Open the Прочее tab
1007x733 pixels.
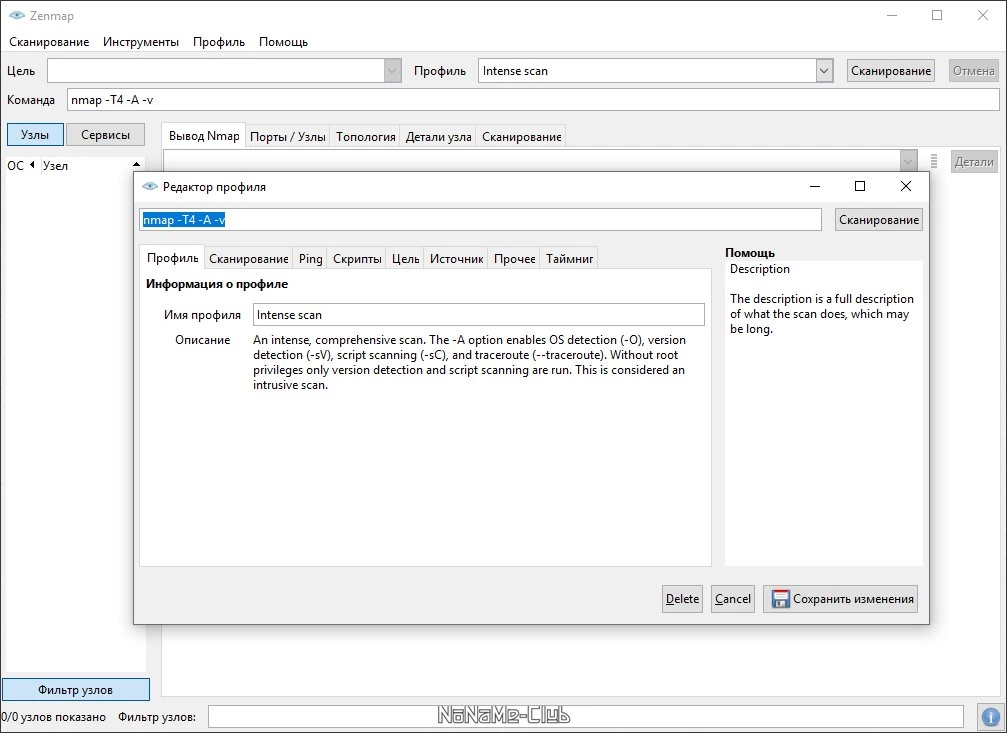[x=514, y=259]
